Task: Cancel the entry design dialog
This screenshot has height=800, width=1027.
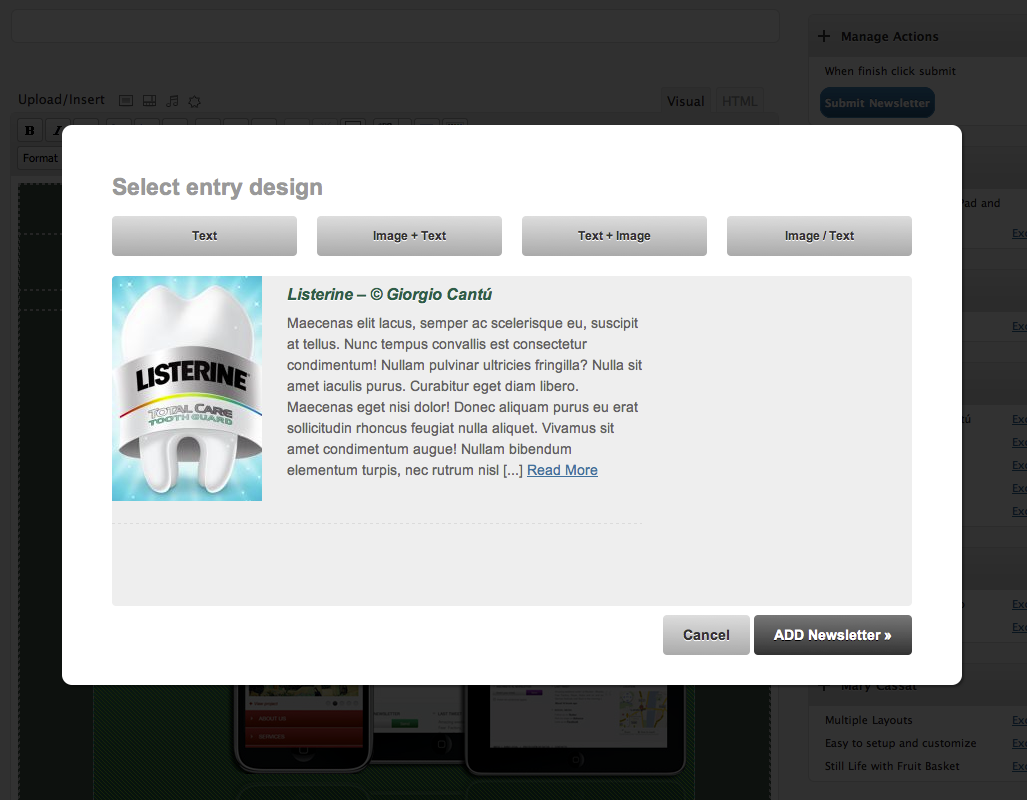Action: point(706,635)
